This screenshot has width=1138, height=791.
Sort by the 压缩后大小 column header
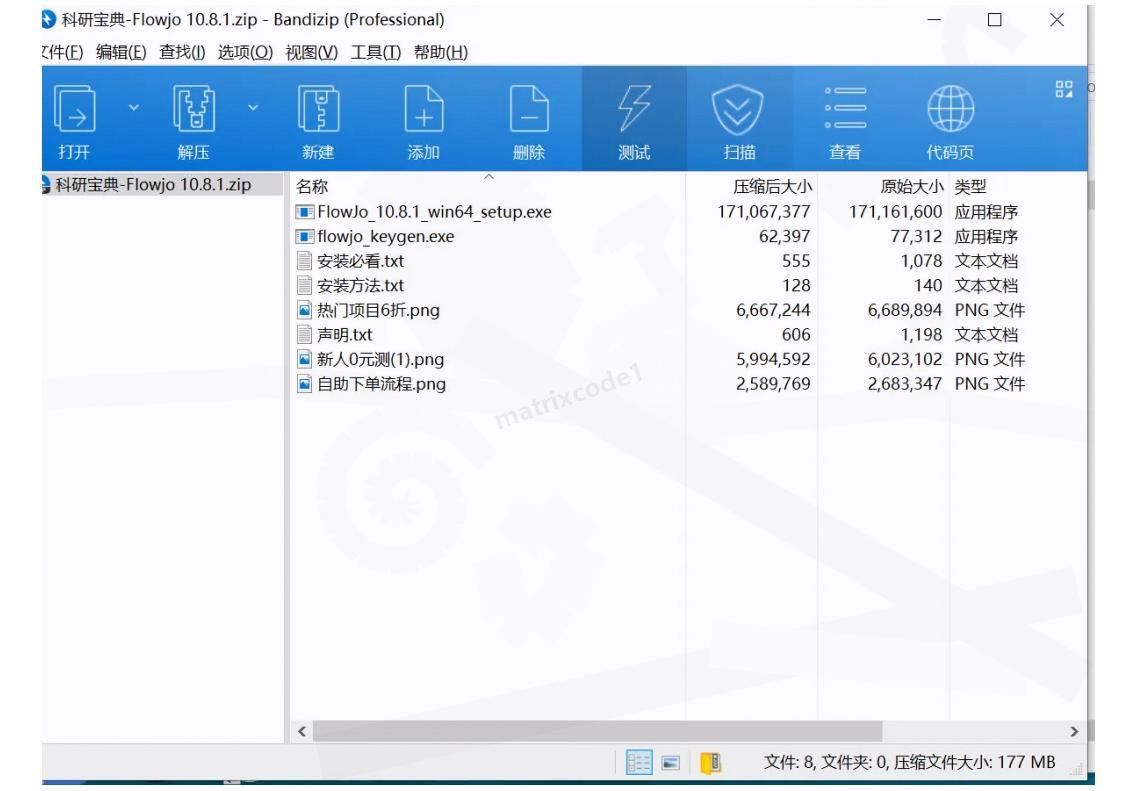coord(771,187)
